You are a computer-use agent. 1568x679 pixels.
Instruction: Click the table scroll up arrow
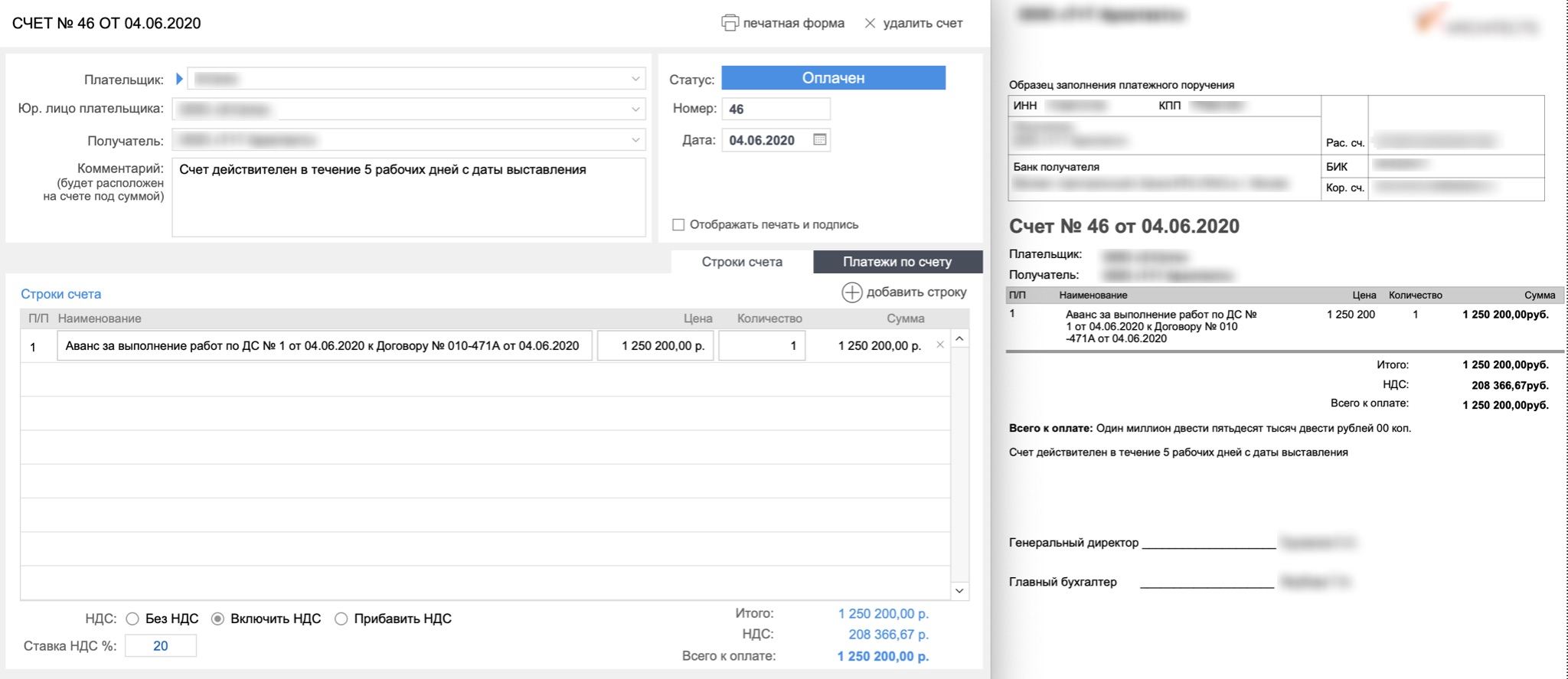click(959, 338)
